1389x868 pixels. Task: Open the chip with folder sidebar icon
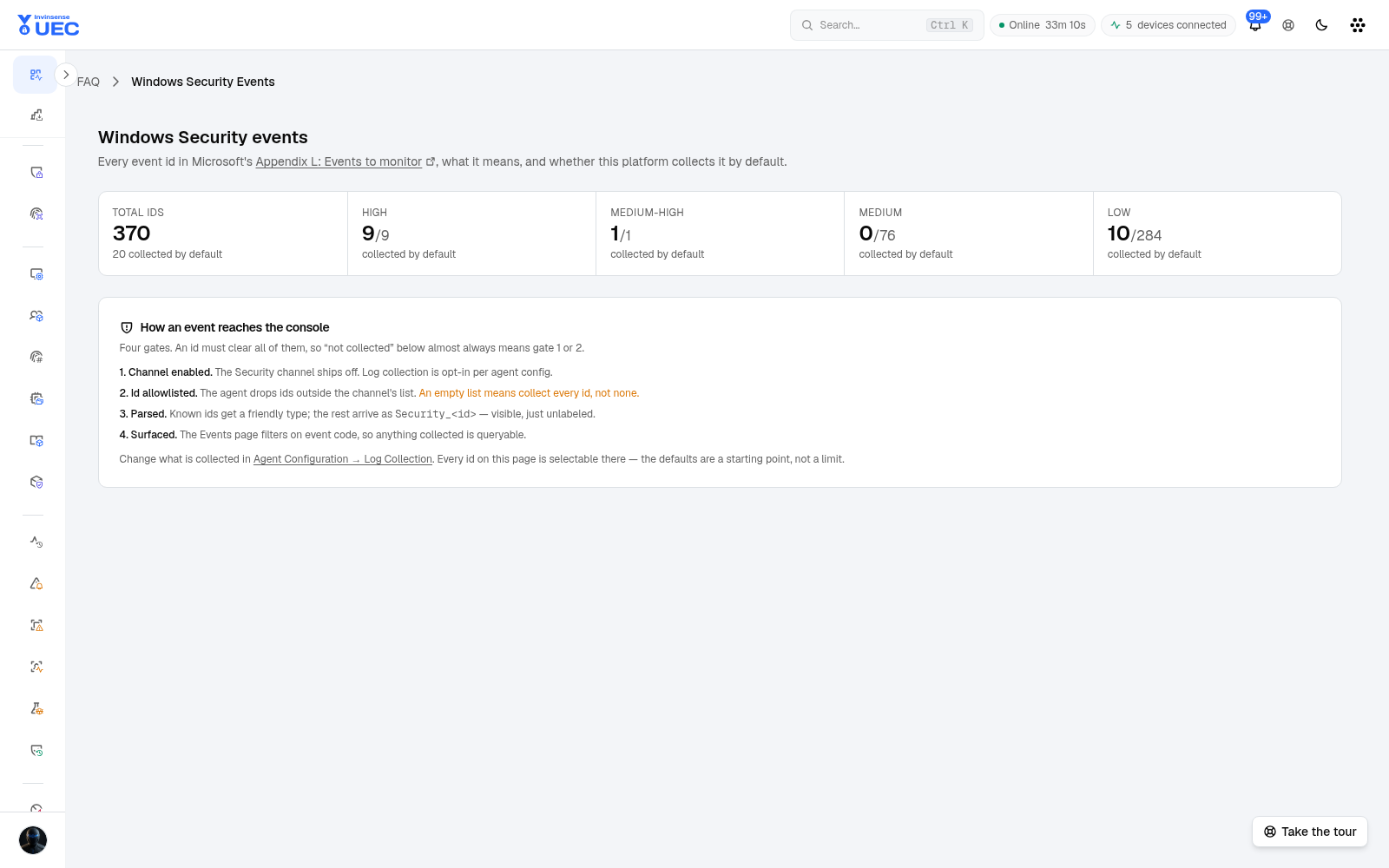pos(36,398)
